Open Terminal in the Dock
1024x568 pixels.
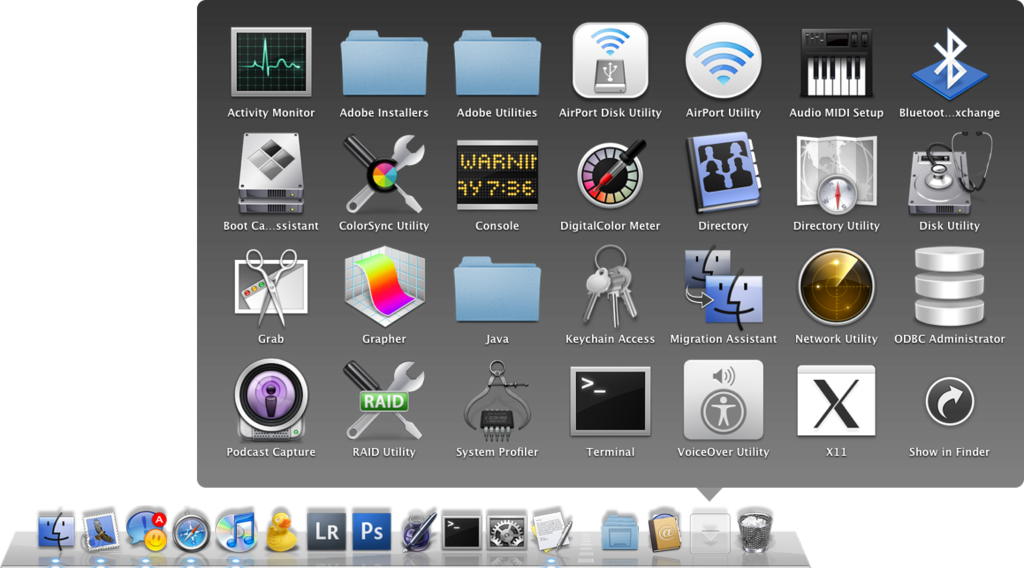point(462,532)
